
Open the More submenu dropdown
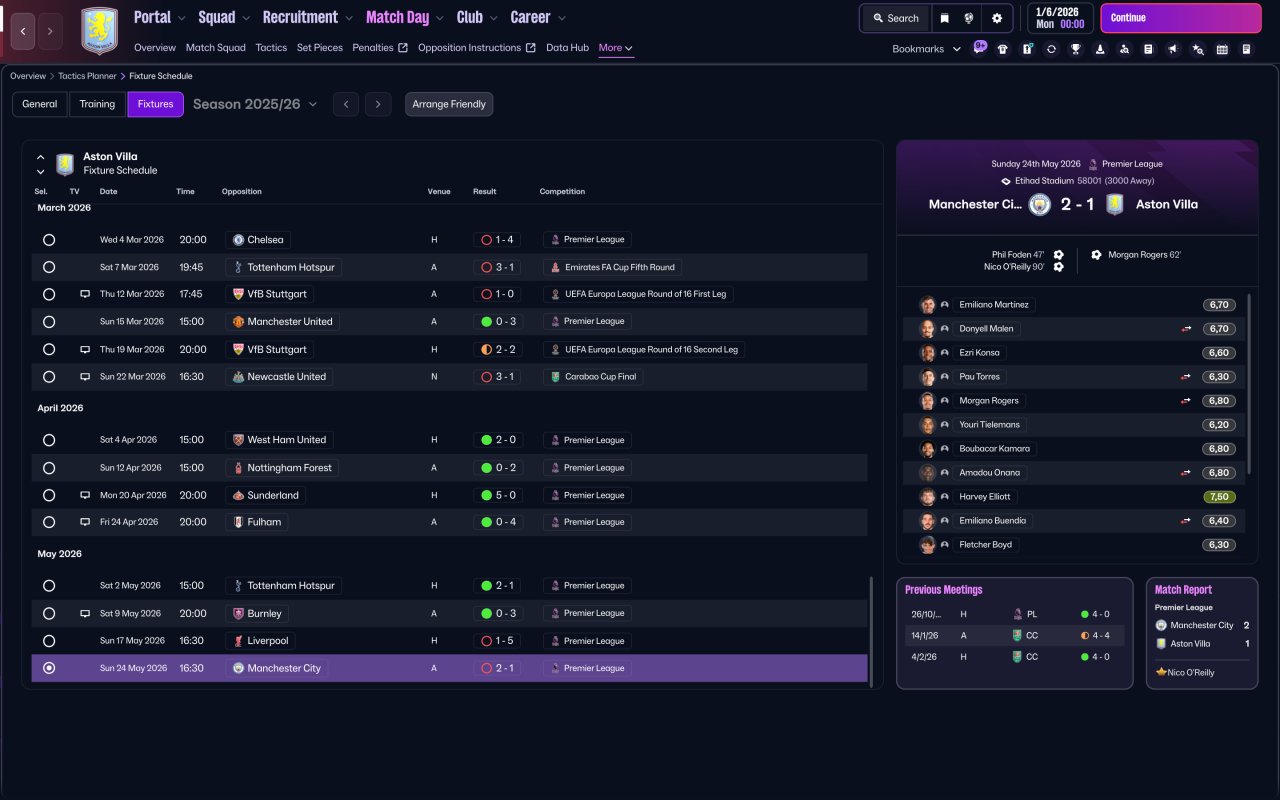pos(616,48)
